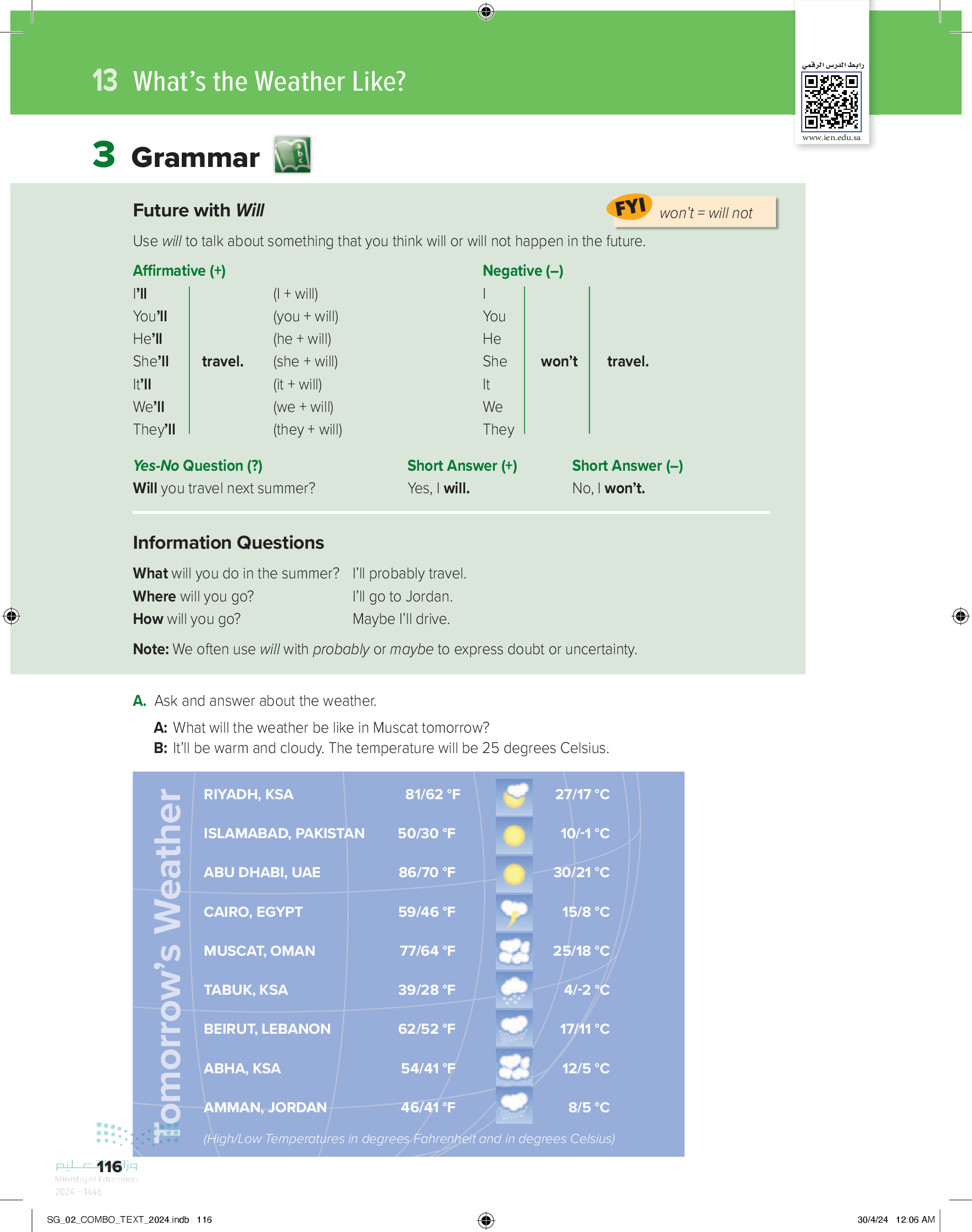Click the Abu Dhabi sun icon
Viewport: 972px width, 1232px height.
pos(514,874)
